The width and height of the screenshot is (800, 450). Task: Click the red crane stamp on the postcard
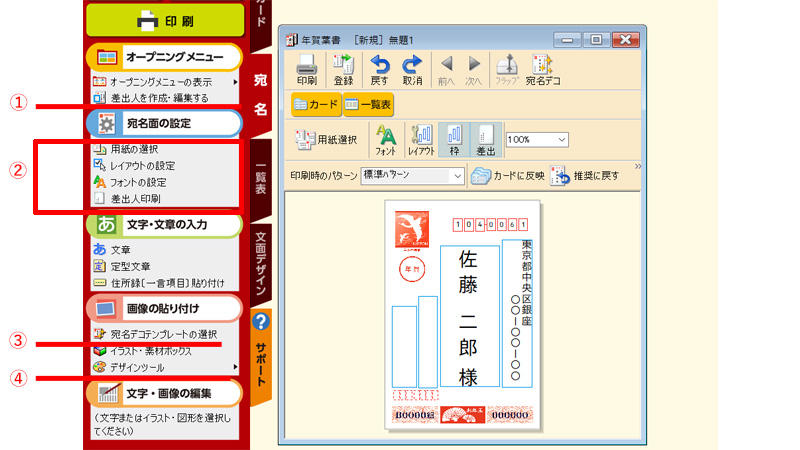(412, 230)
